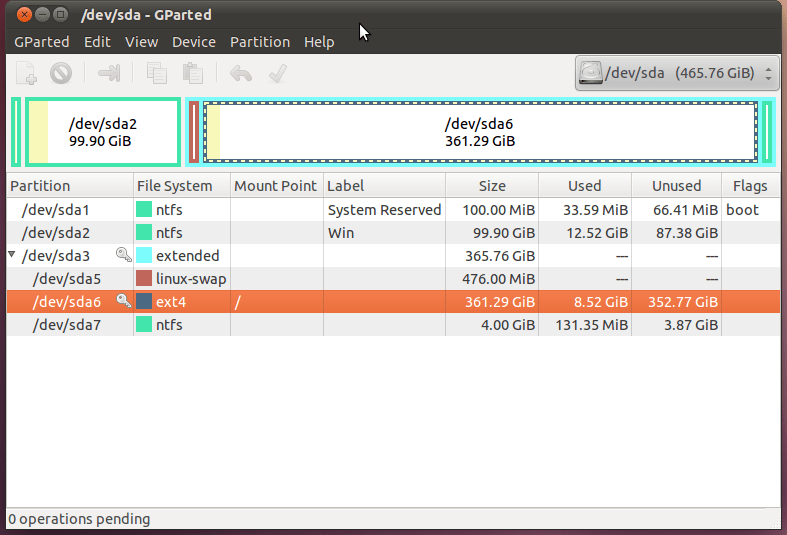Select the /dev/sda2 partition row
The height and width of the screenshot is (535, 787).
[394, 232]
